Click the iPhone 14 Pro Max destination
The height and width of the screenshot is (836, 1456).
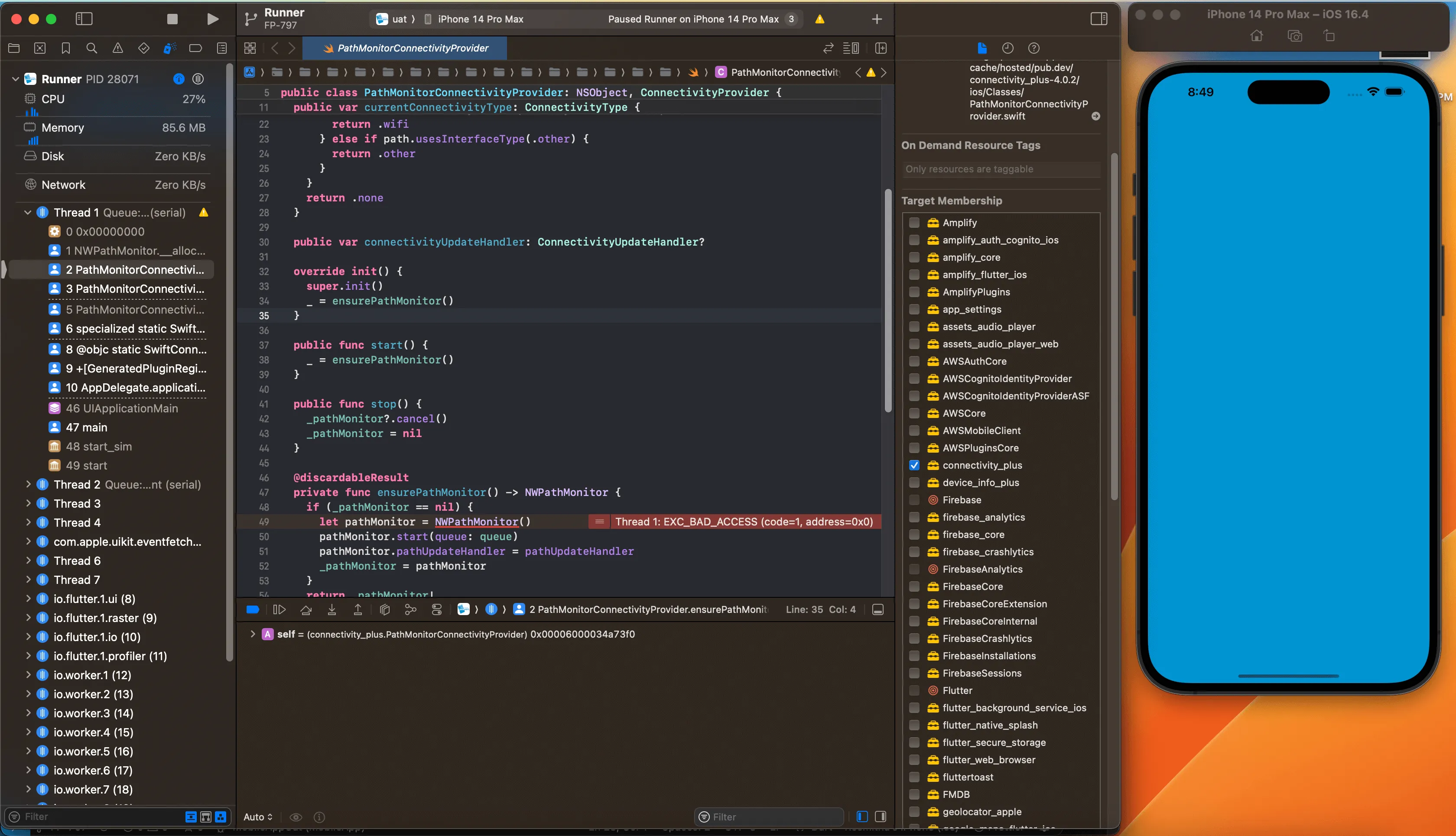[x=480, y=19]
